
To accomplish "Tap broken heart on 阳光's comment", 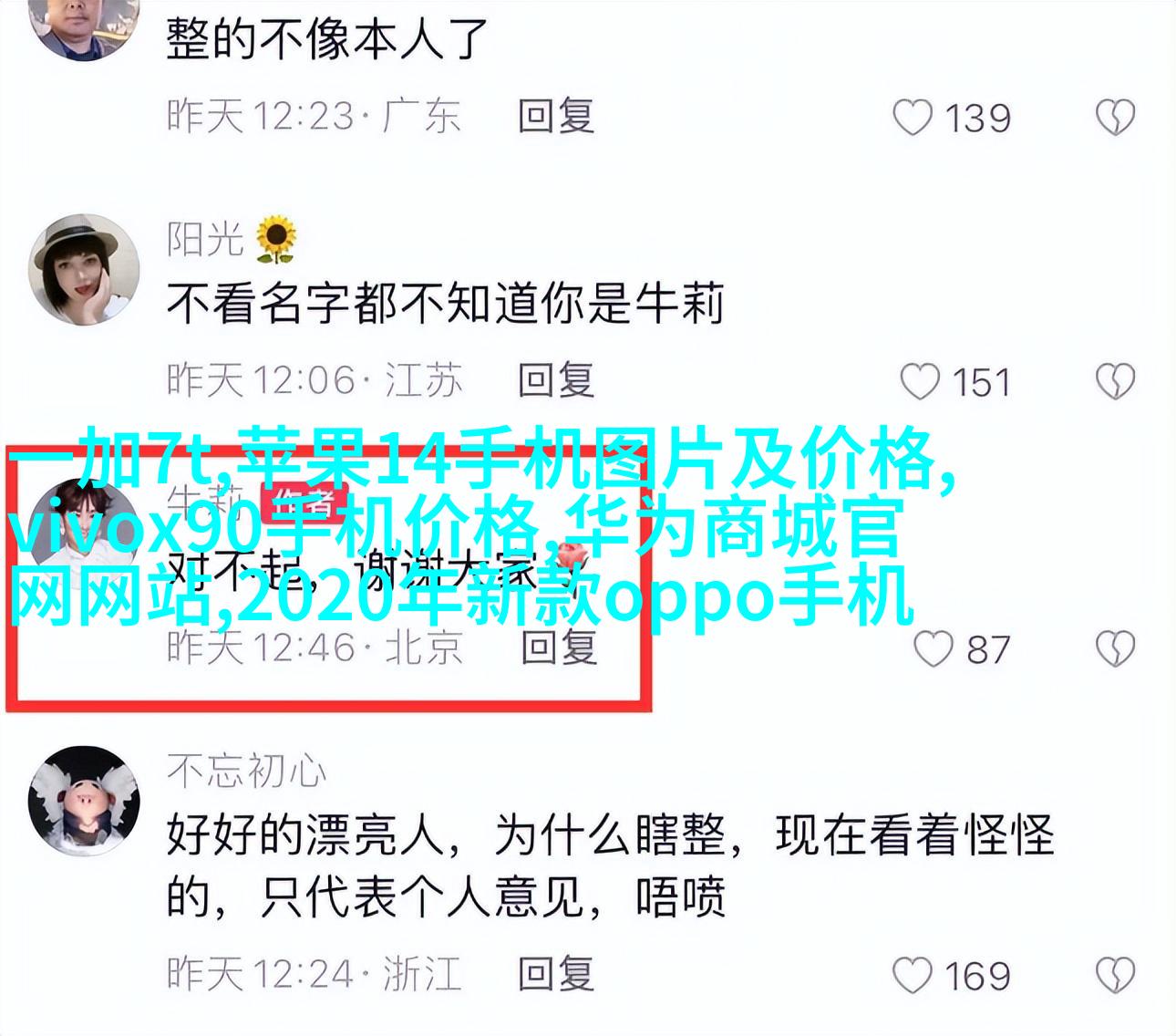I will pyautogui.click(x=1115, y=382).
